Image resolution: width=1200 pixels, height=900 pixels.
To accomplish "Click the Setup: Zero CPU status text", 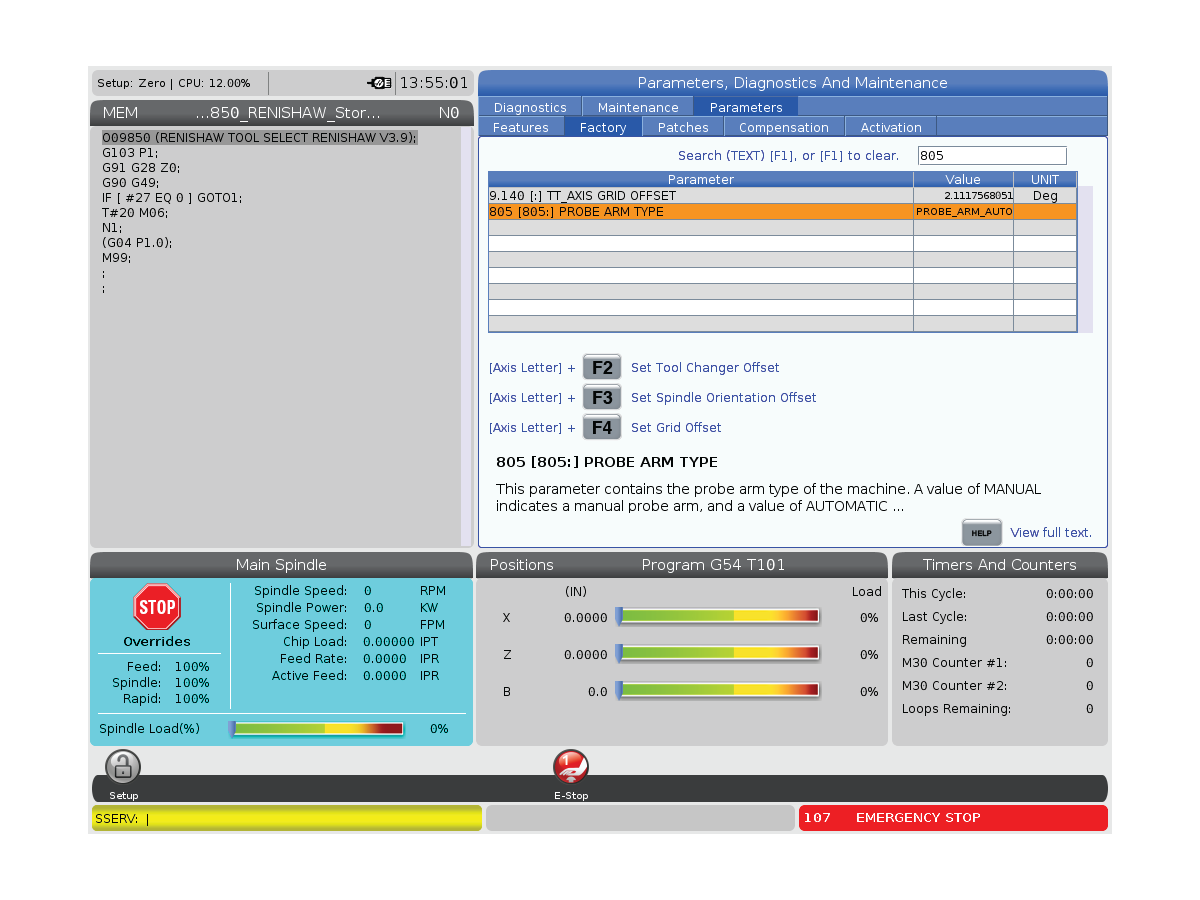I will coord(174,83).
